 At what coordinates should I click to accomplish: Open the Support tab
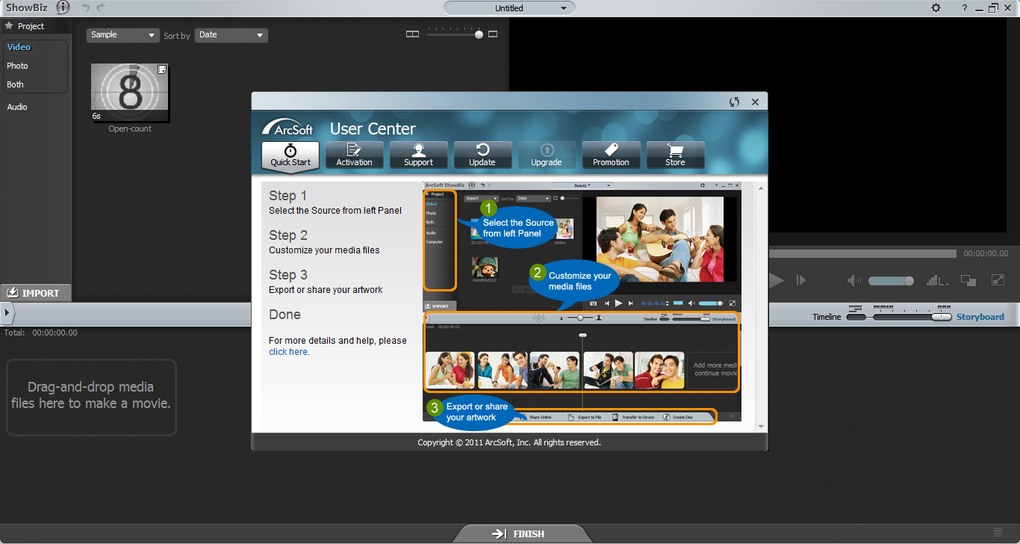point(418,156)
